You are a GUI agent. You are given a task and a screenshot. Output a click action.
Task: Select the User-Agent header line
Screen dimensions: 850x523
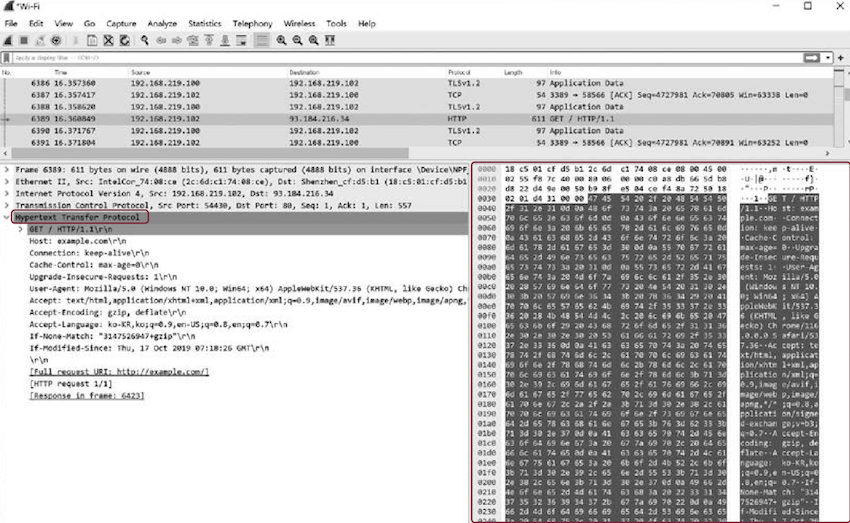(248, 289)
